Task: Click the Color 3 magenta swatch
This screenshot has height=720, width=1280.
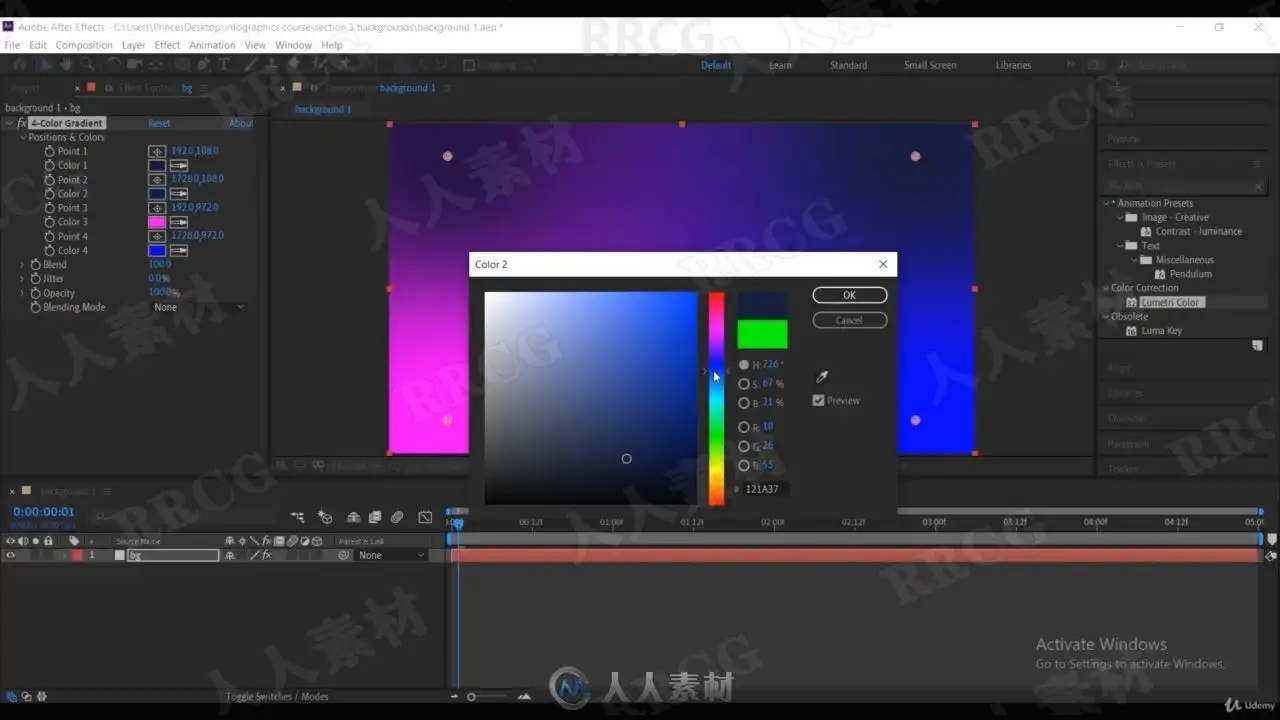Action: point(157,222)
